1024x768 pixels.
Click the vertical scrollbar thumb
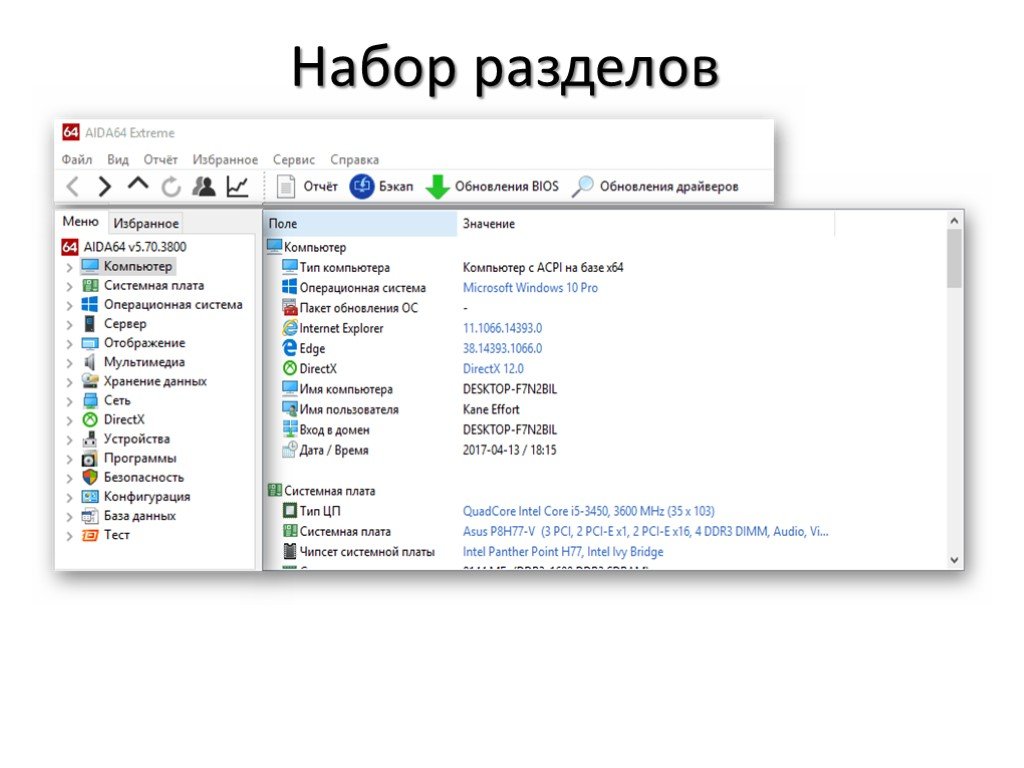pos(954,259)
